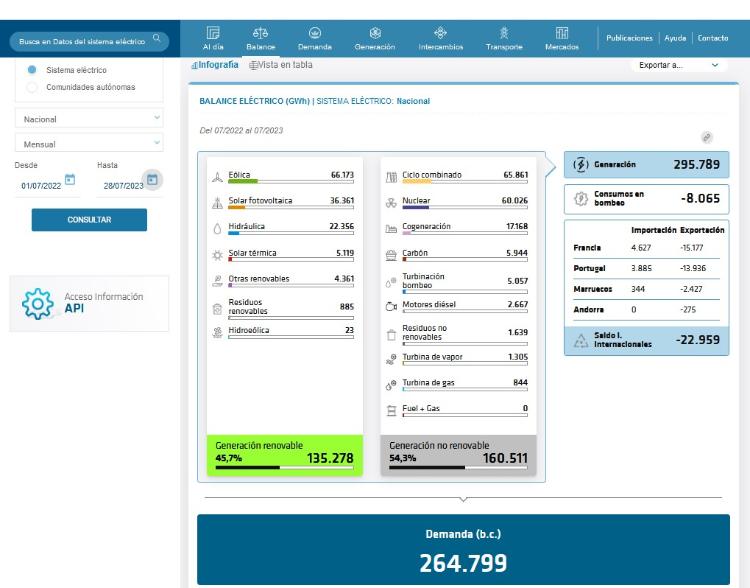Click the Hidráulica water drop icon
The image size is (750, 588).
point(217,229)
